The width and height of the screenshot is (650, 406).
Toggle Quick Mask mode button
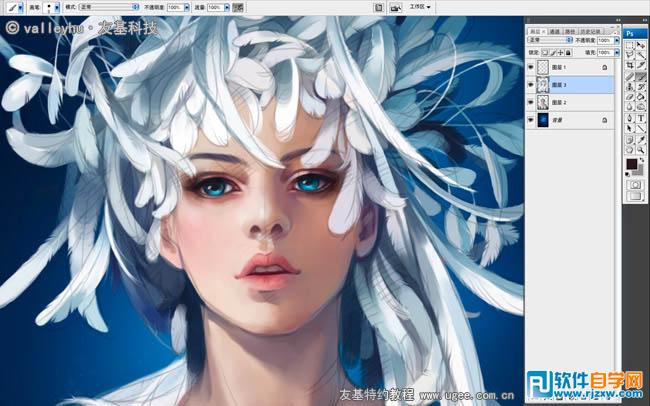635,185
